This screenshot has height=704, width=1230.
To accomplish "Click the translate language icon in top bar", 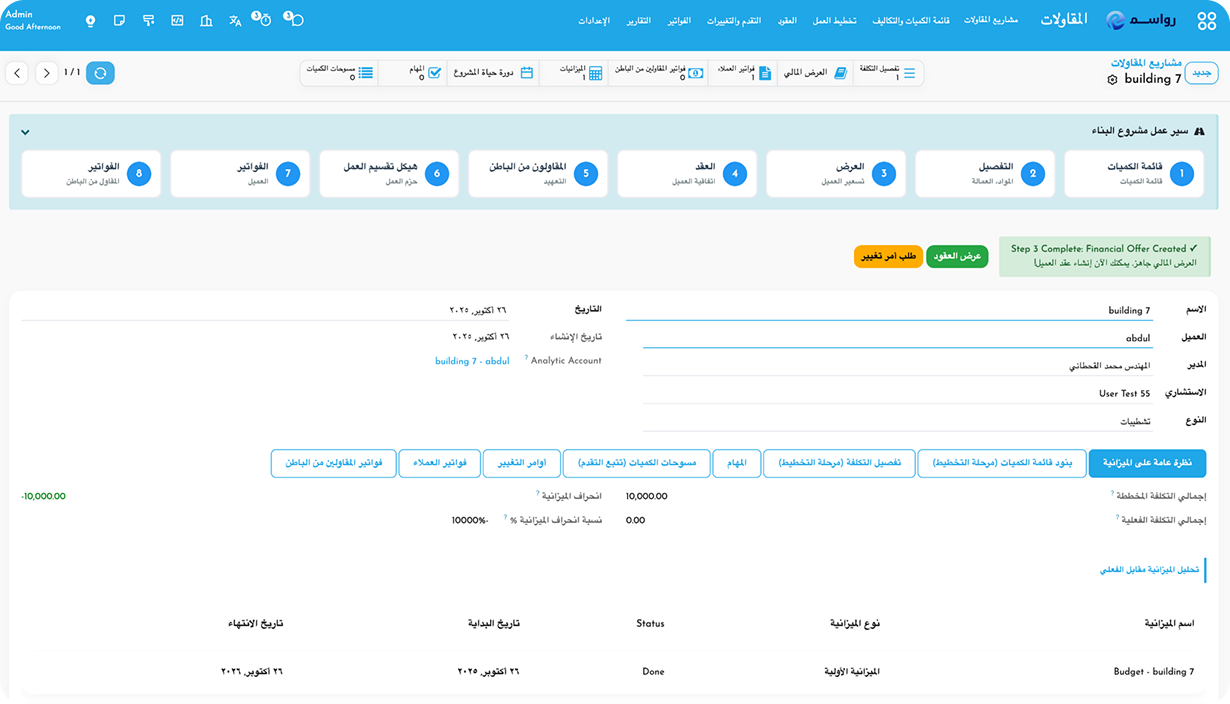I will pyautogui.click(x=235, y=21).
